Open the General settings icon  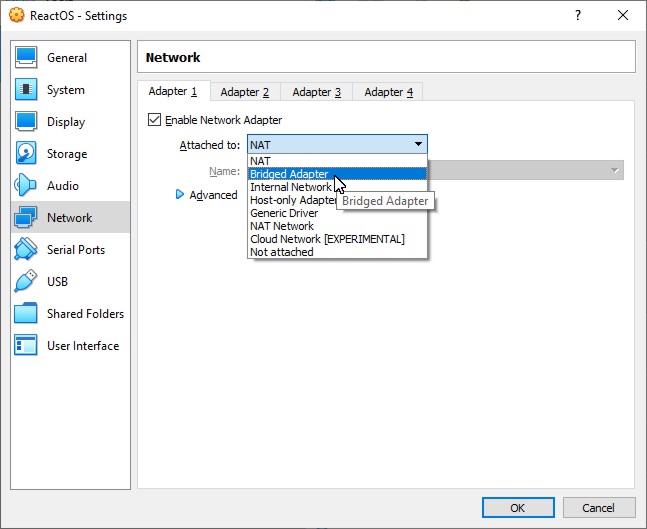click(x=26, y=57)
